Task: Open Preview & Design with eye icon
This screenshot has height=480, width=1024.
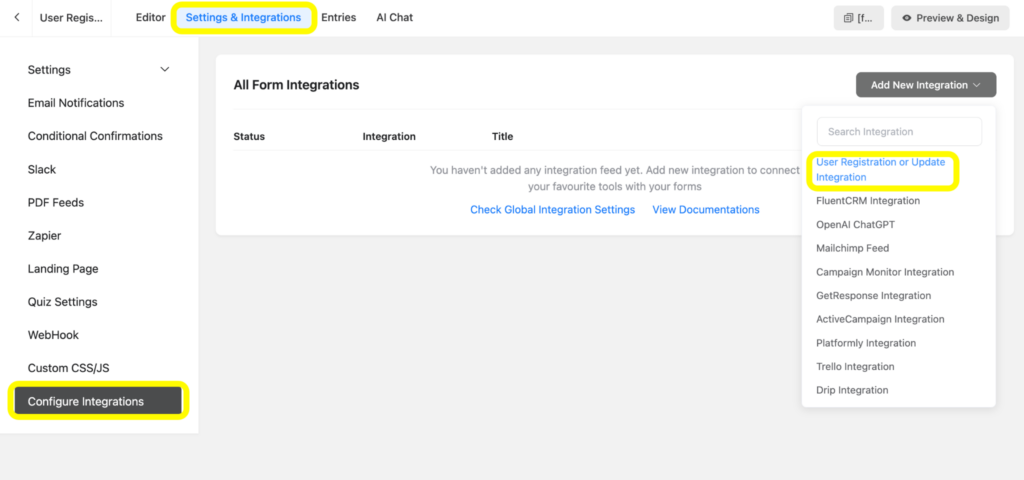Action: 950,18
